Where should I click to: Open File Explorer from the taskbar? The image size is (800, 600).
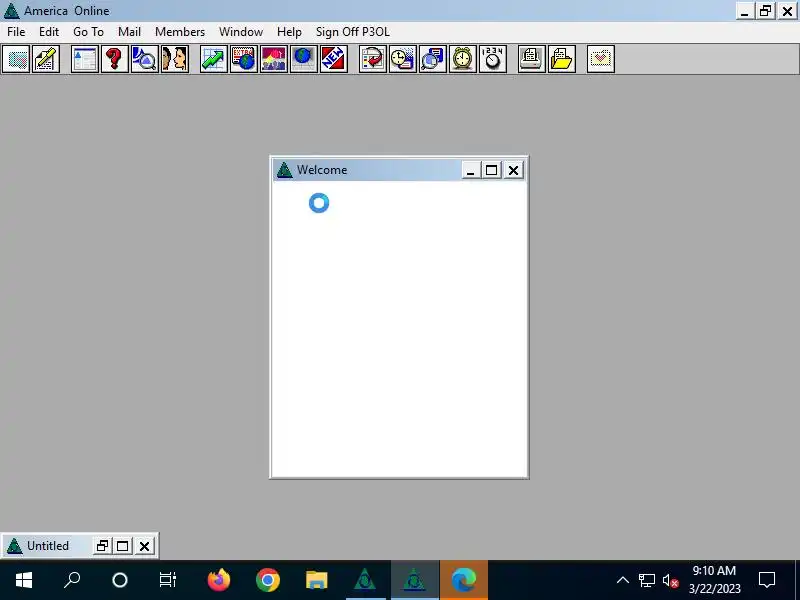[x=316, y=580]
